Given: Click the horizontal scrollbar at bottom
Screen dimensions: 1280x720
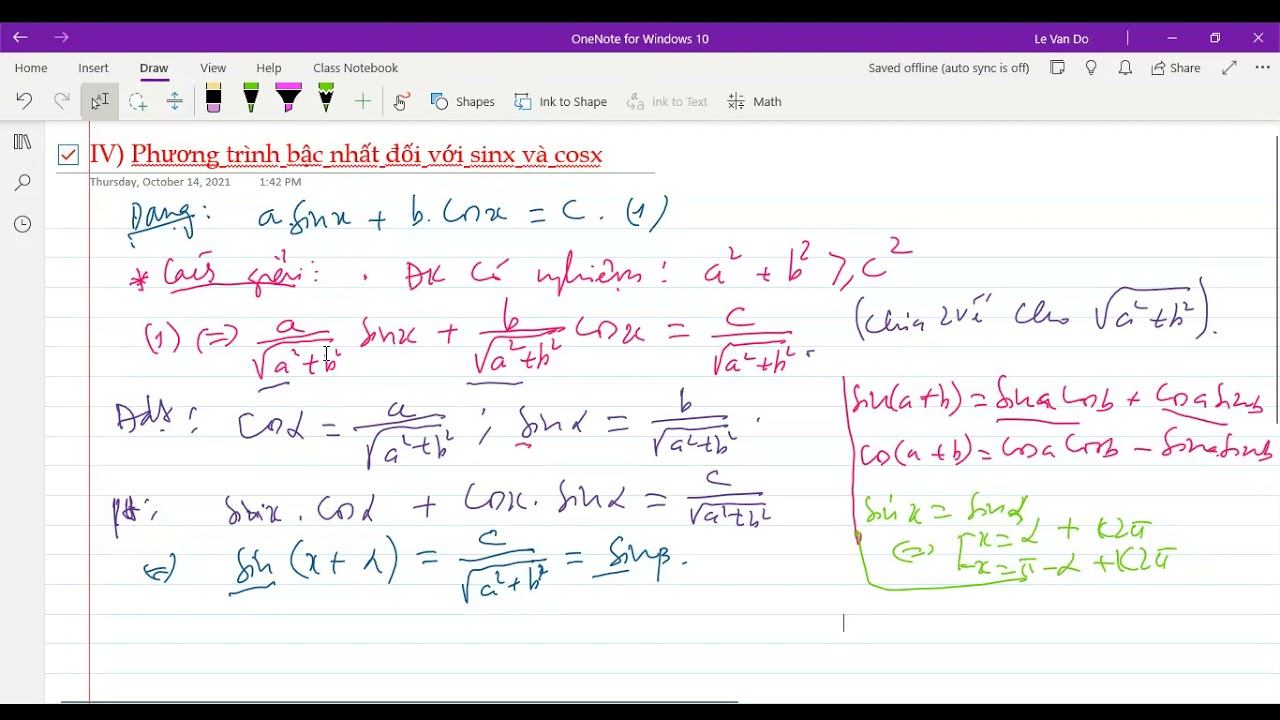Looking at the screenshot, I should click(x=400, y=702).
